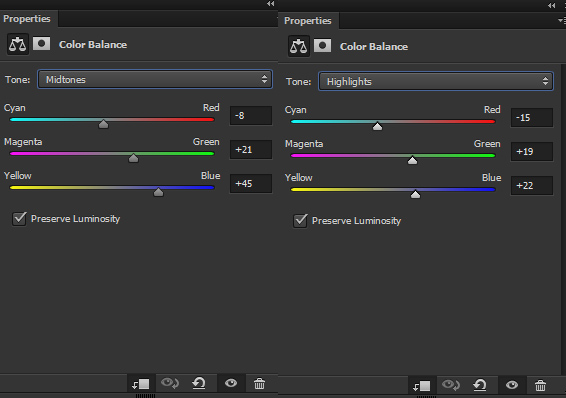This screenshot has width=566, height=398.
Task: View previous state in Highlights panel
Action: pos(450,385)
